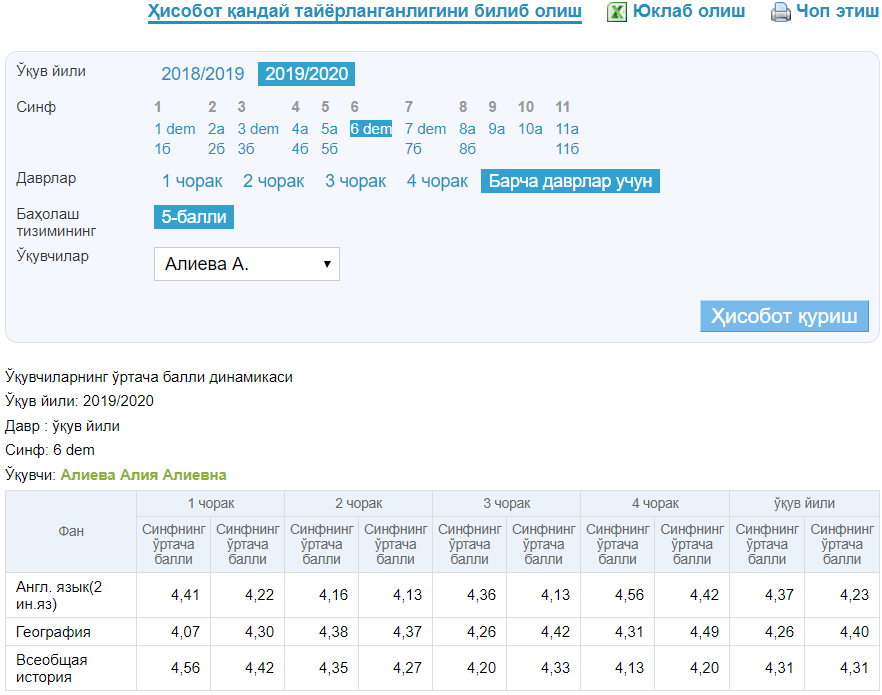Select Барча даврлар учун option
Image resolution: width=882 pixels, height=695 pixels.
[x=570, y=181]
